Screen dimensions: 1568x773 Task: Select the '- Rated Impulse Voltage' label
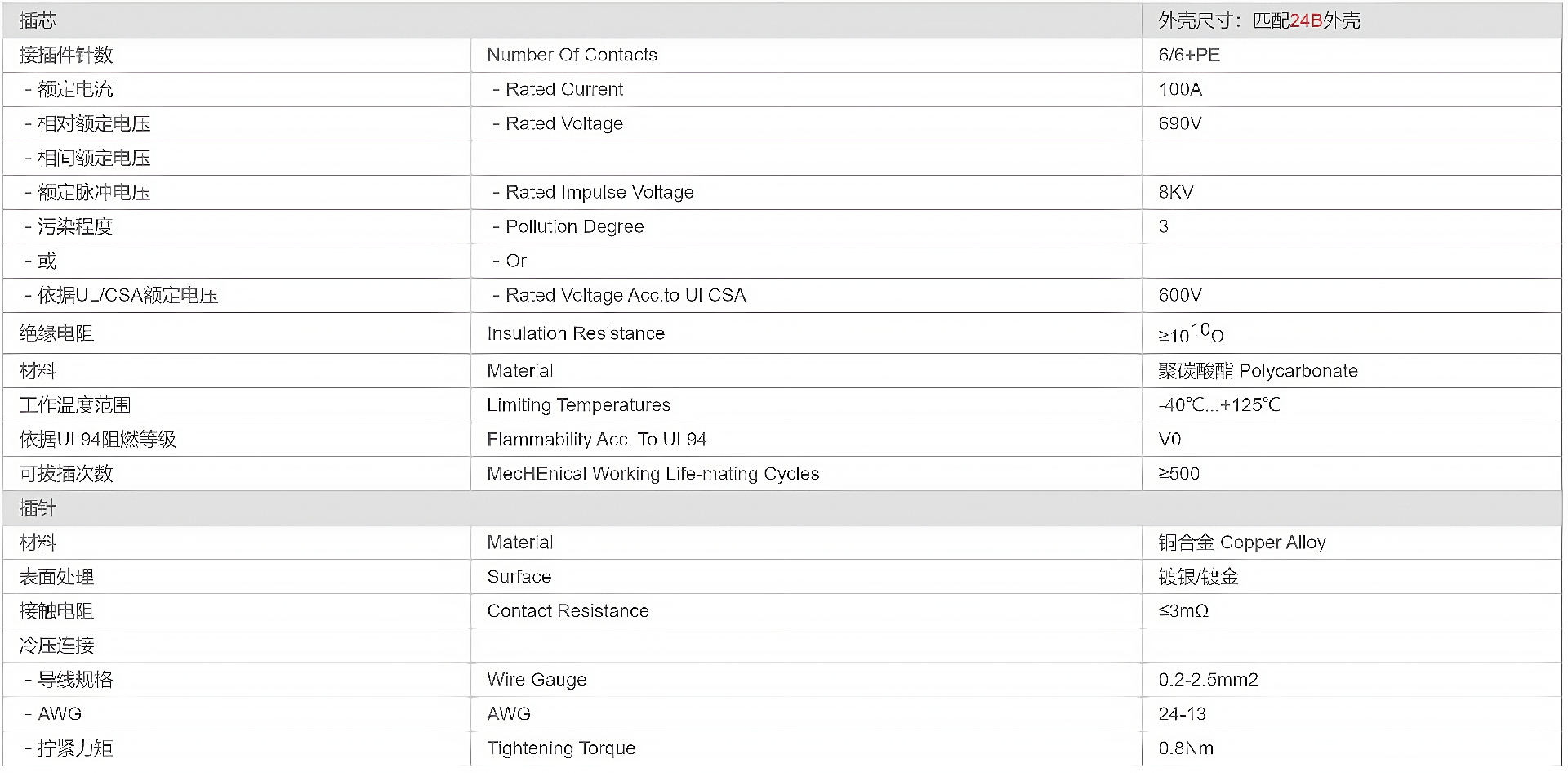pyautogui.click(x=593, y=192)
